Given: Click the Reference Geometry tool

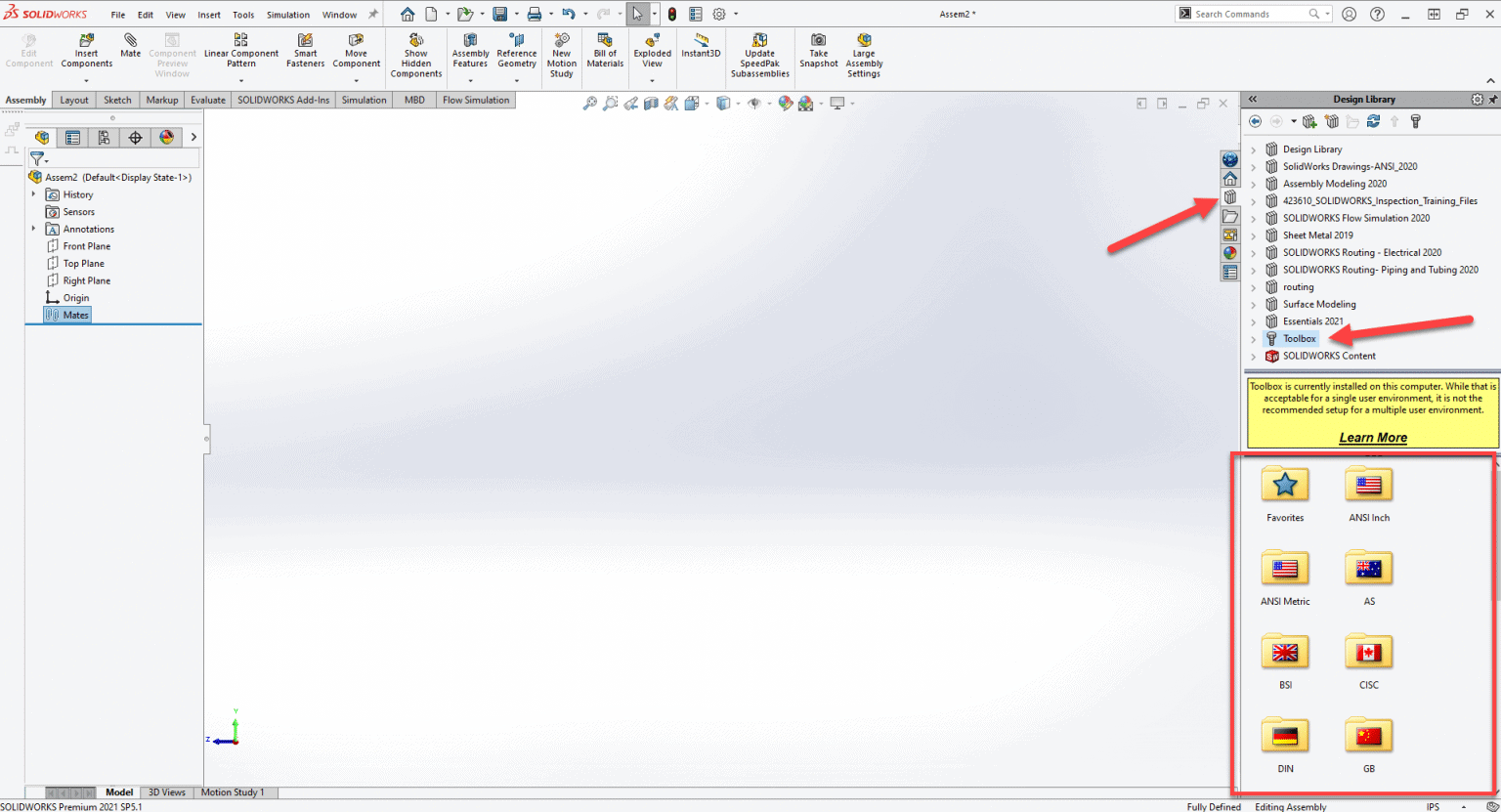Looking at the screenshot, I should [x=517, y=51].
